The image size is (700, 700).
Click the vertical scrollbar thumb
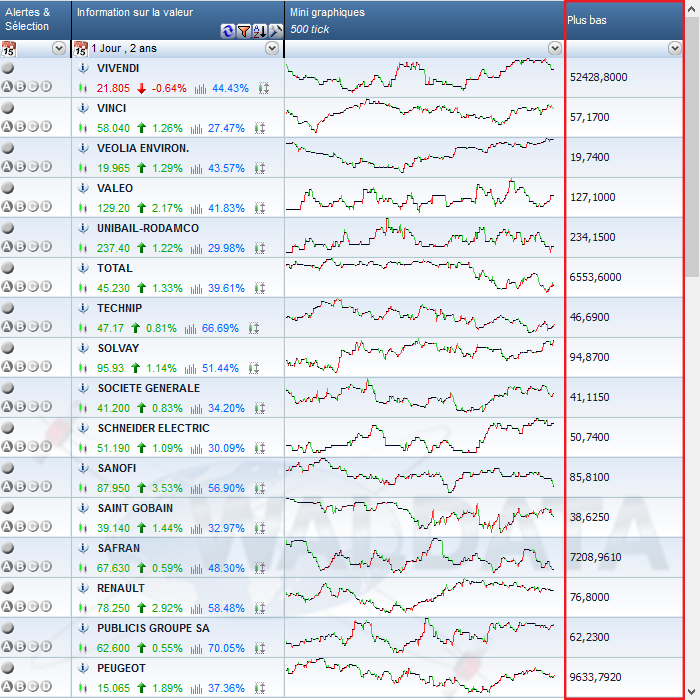click(692, 147)
